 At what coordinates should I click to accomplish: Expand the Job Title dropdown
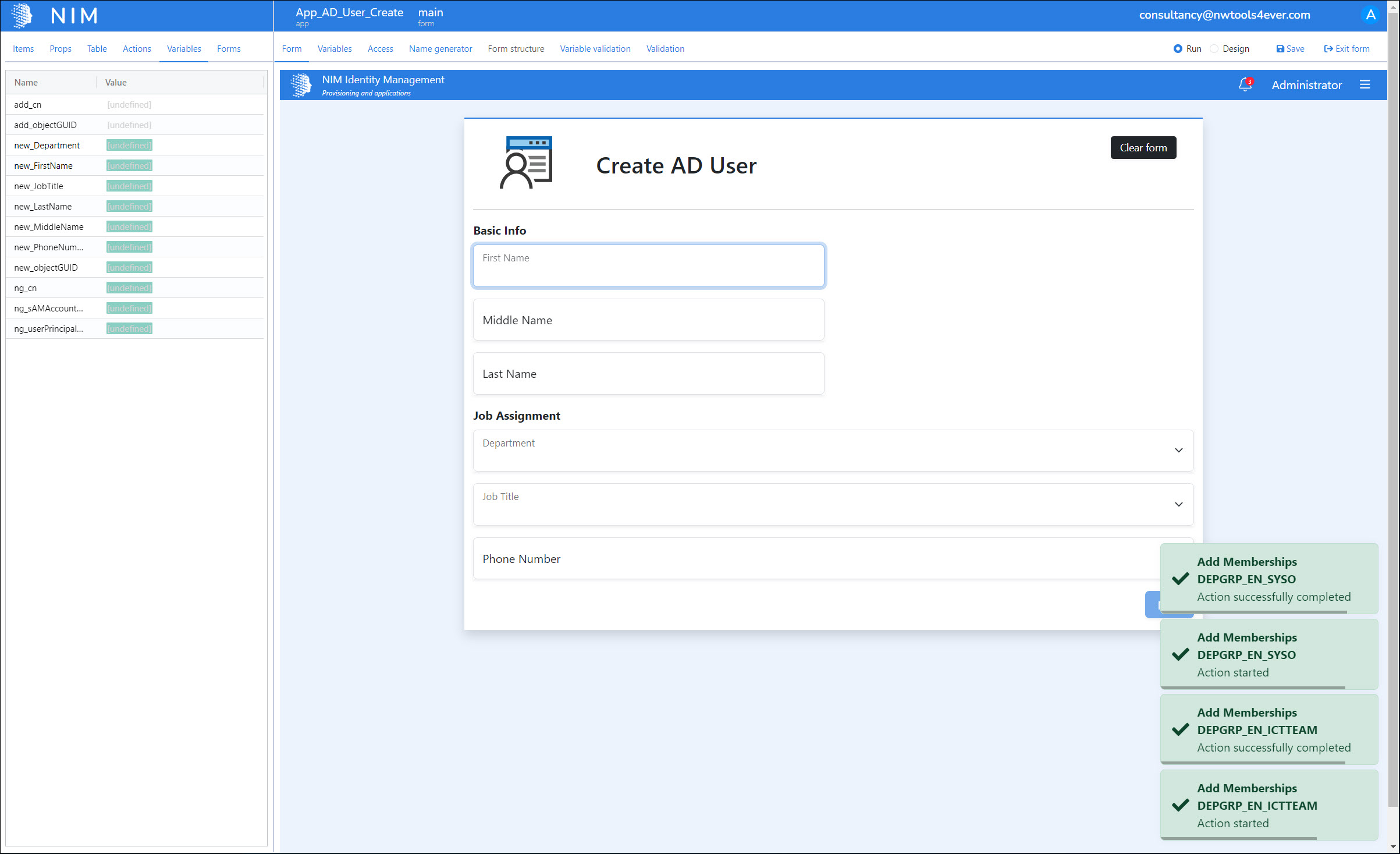1178,504
